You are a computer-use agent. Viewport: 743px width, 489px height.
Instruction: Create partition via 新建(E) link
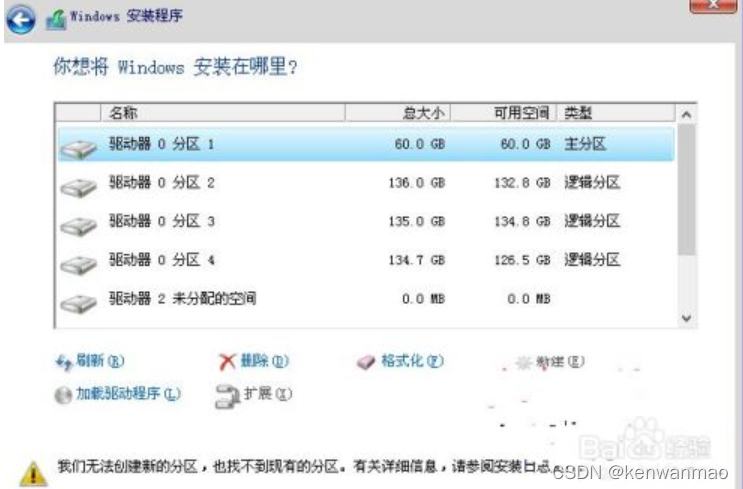(560, 362)
